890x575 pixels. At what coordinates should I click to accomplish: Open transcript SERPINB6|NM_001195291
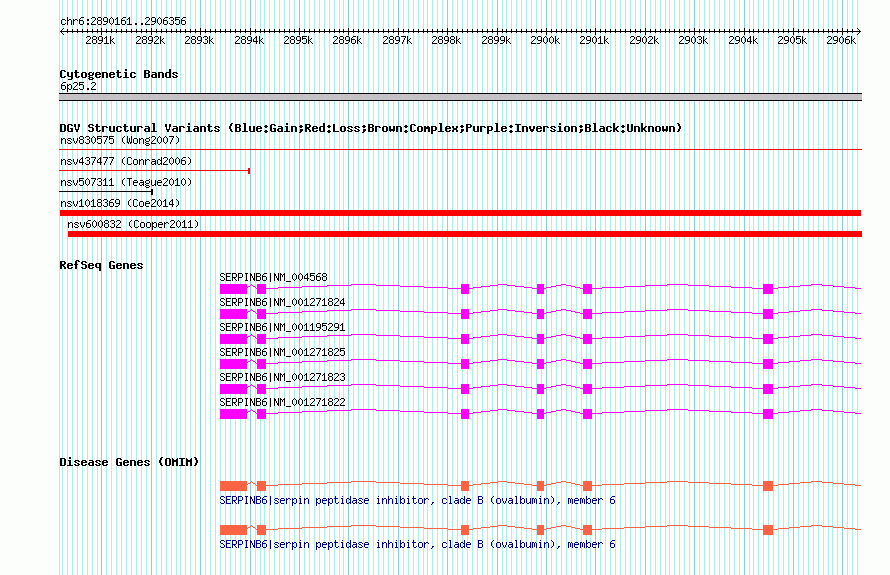(x=282, y=328)
